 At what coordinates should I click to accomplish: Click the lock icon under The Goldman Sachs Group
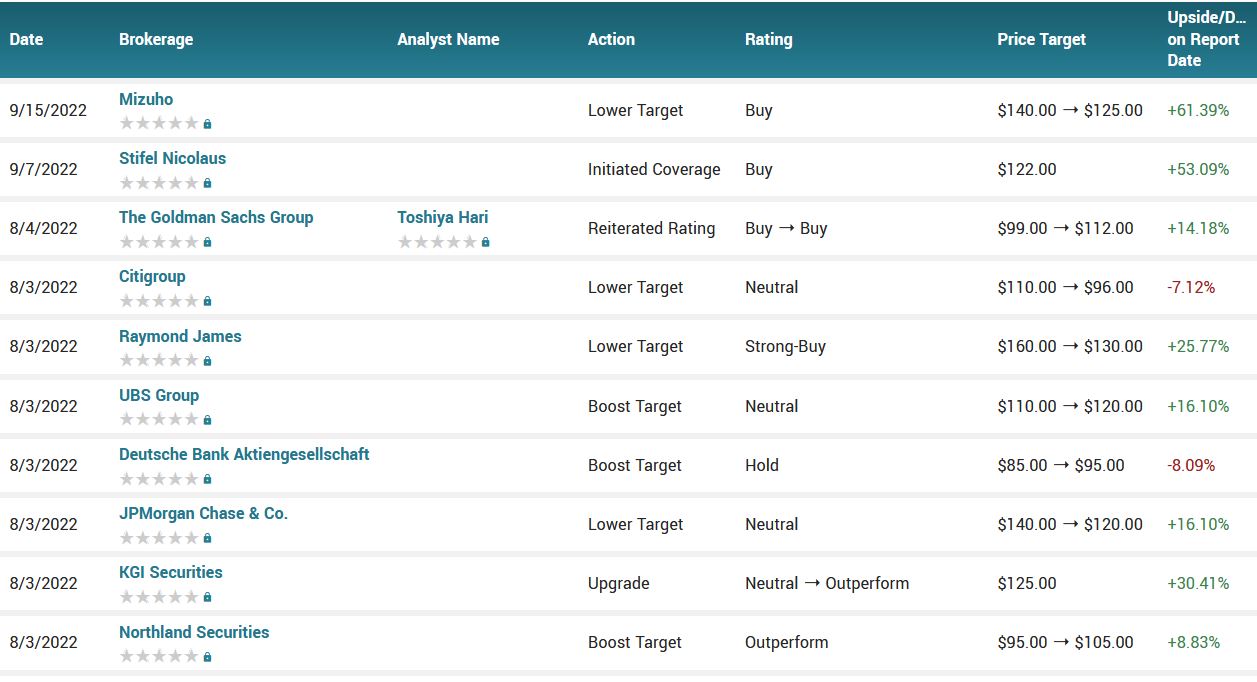click(207, 242)
